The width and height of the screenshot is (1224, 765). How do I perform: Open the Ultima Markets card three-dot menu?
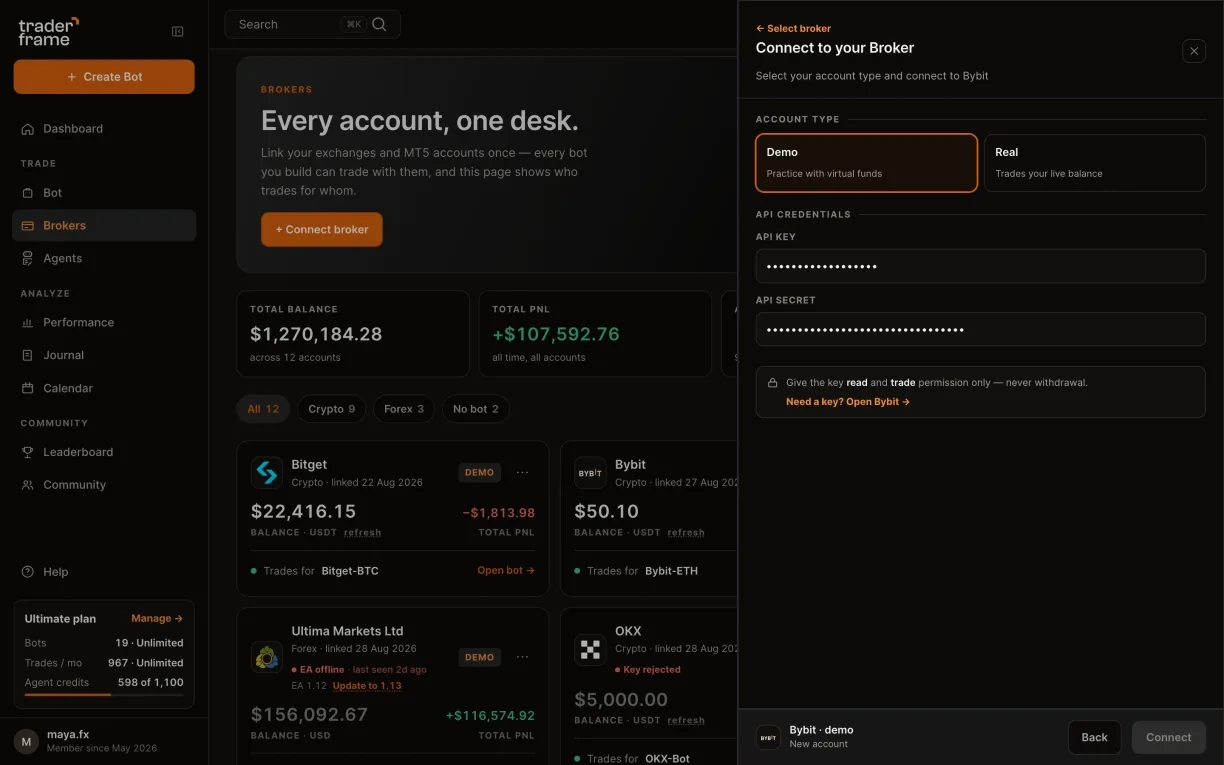tap(523, 657)
